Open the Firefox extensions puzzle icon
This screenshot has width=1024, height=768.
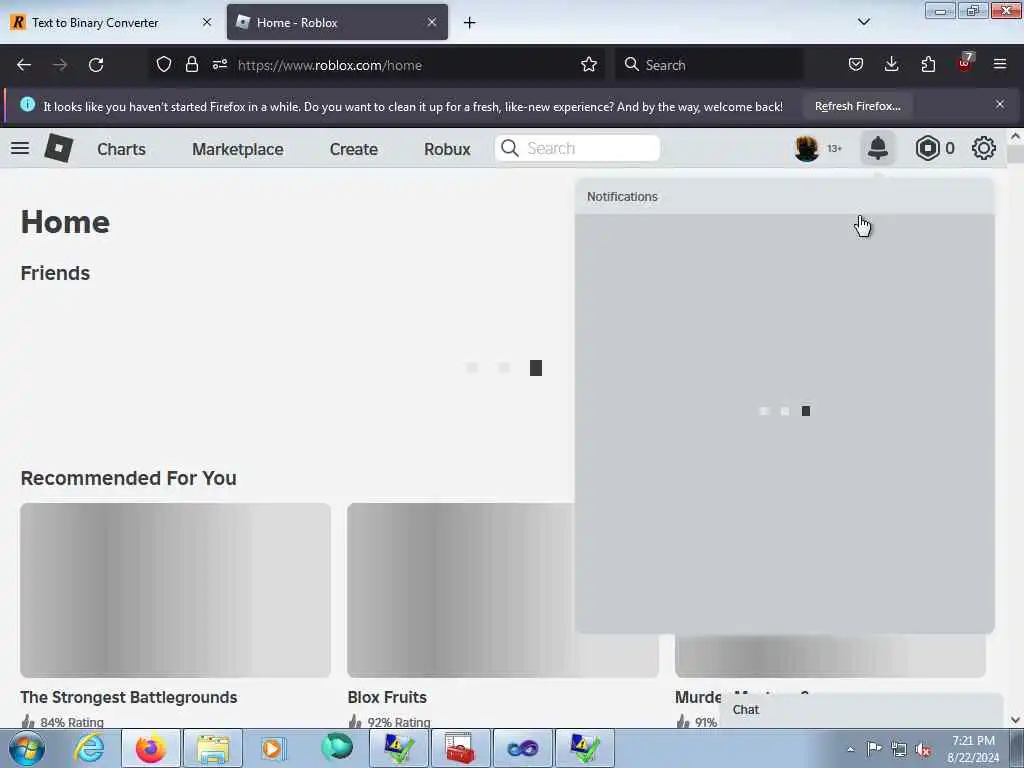[x=928, y=65]
